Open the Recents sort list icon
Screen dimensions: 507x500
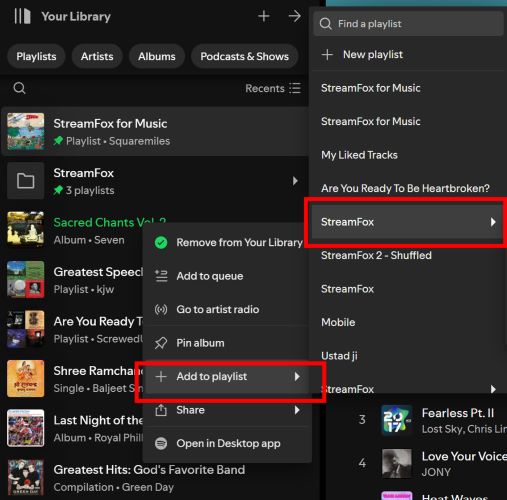[x=295, y=88]
